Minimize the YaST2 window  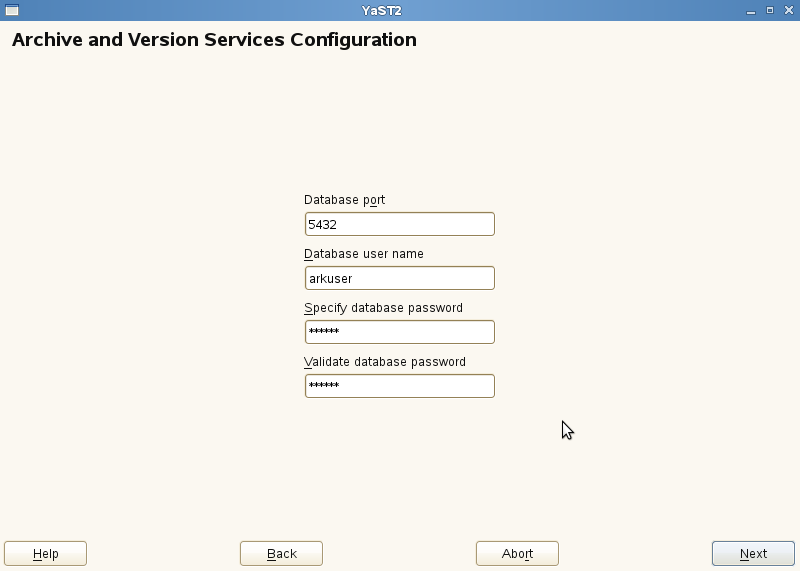750,10
